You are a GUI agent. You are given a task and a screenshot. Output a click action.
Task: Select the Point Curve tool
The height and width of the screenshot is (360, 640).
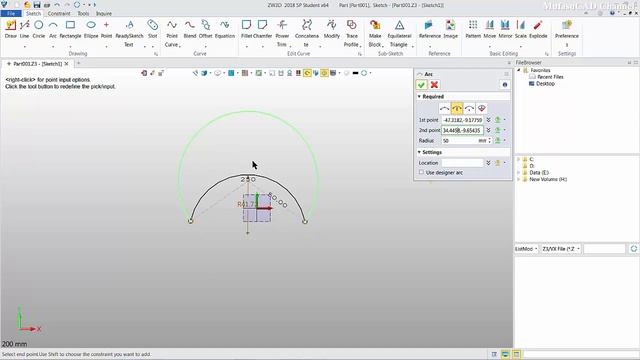(172, 34)
